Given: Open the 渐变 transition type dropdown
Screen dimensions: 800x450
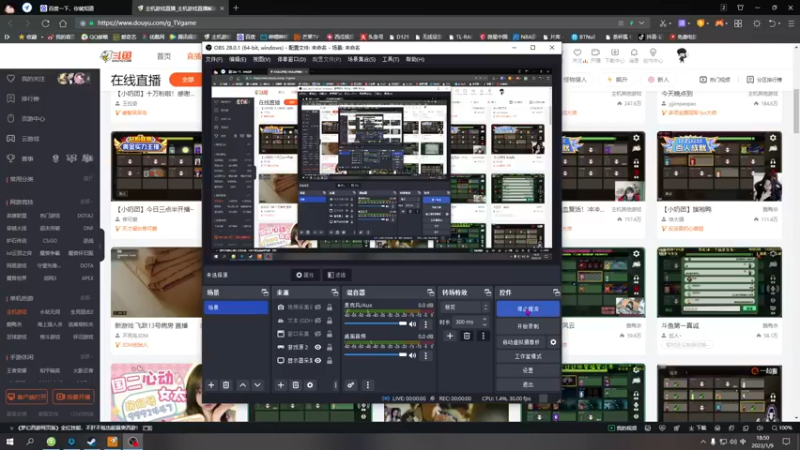Looking at the screenshot, I should 465,307.
